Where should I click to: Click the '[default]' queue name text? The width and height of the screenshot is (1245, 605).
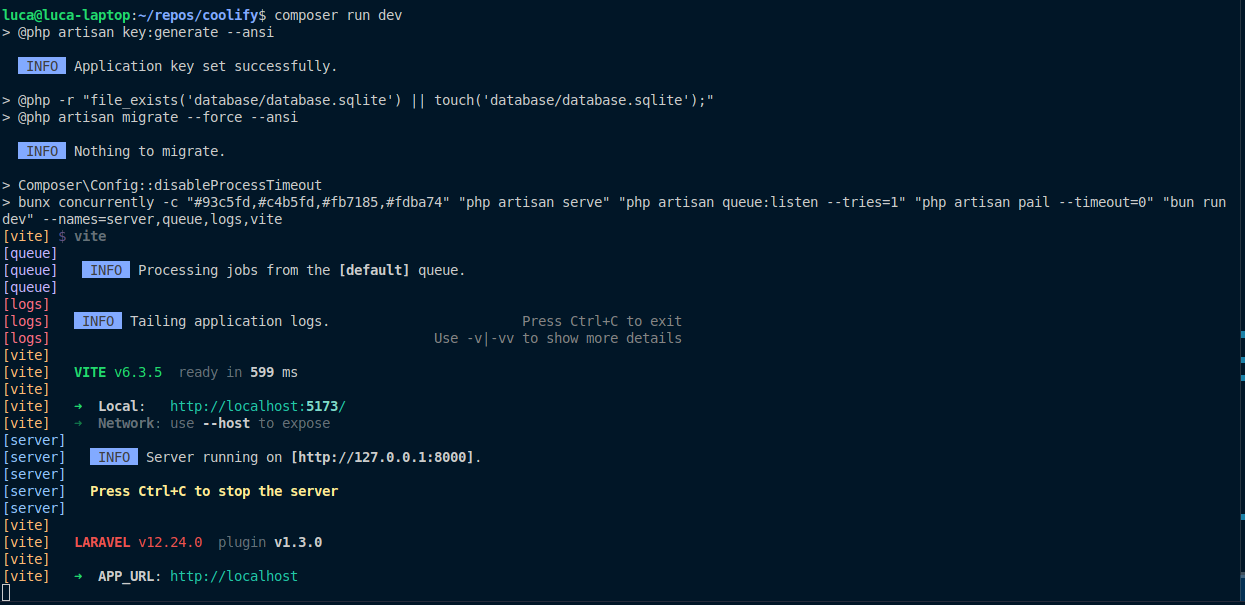[x=374, y=270]
